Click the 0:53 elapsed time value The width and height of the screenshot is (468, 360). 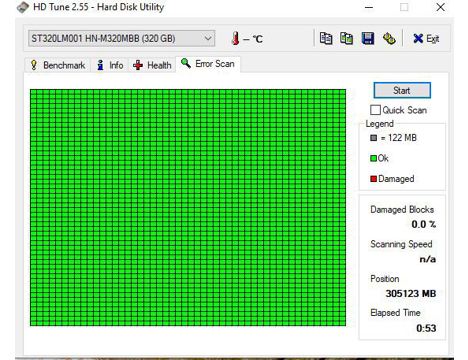426,328
